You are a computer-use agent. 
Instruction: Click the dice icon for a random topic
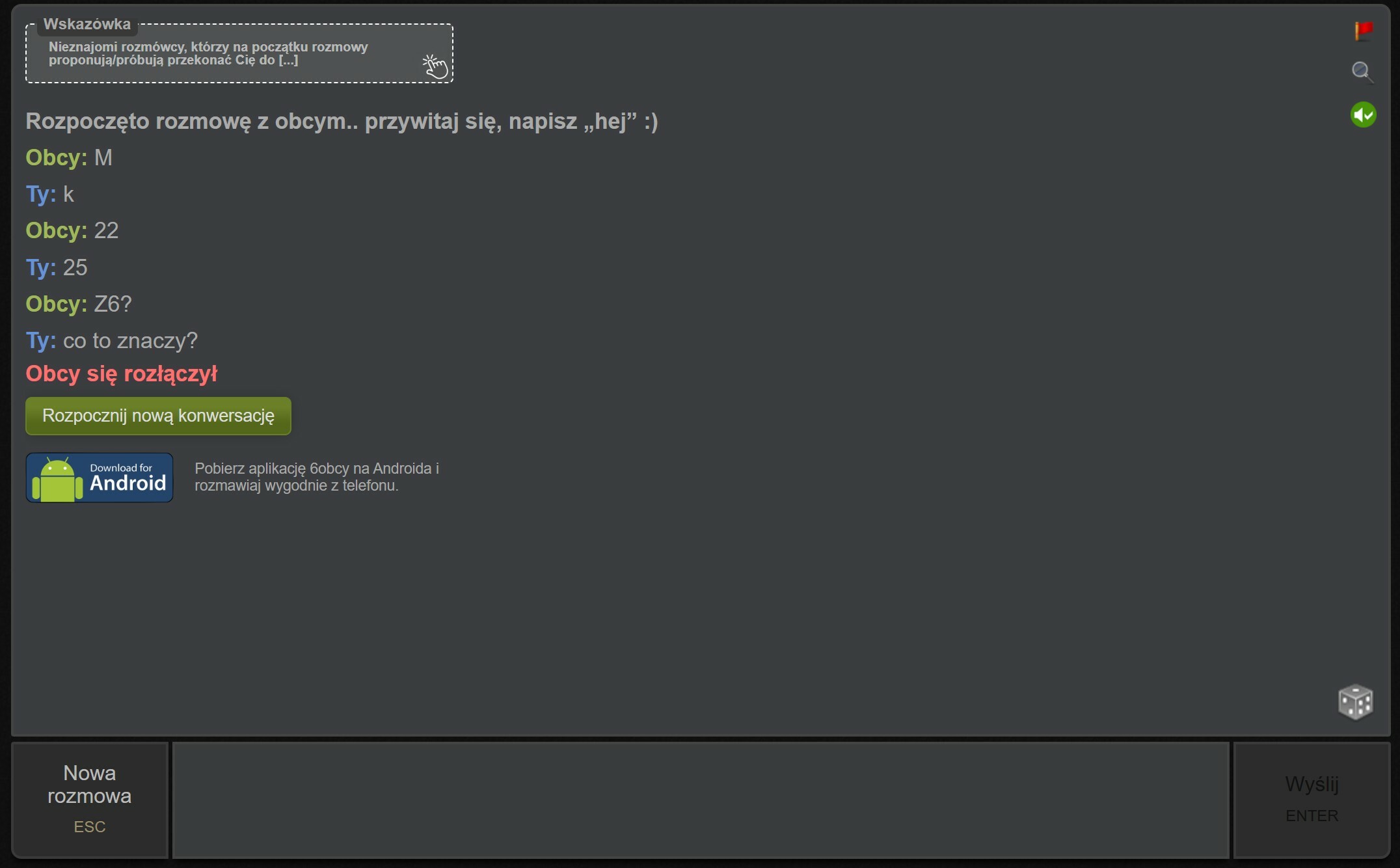pos(1355,702)
